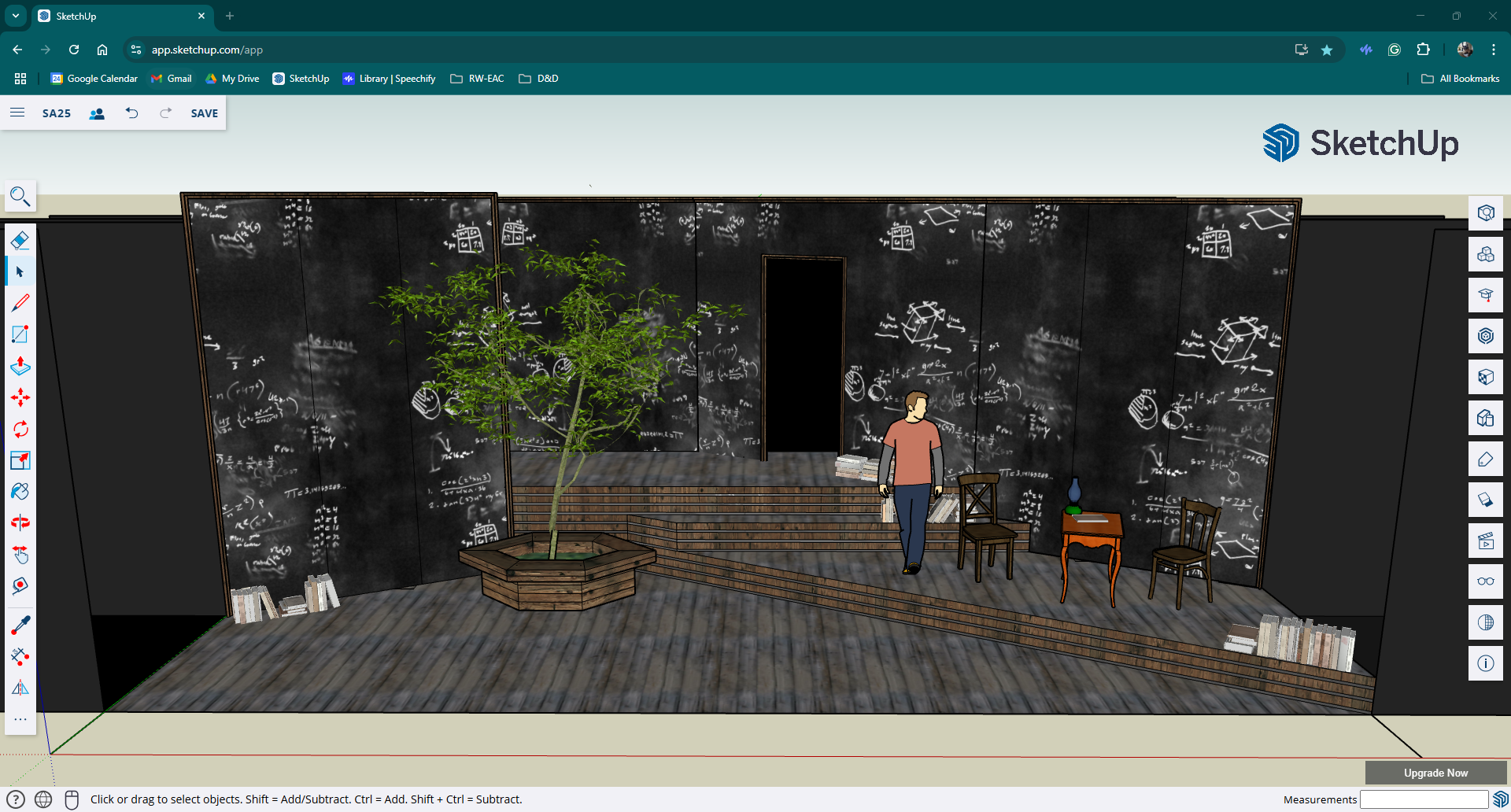Activate the Orbit tool
Screen dimensions: 1511x812
(20, 522)
